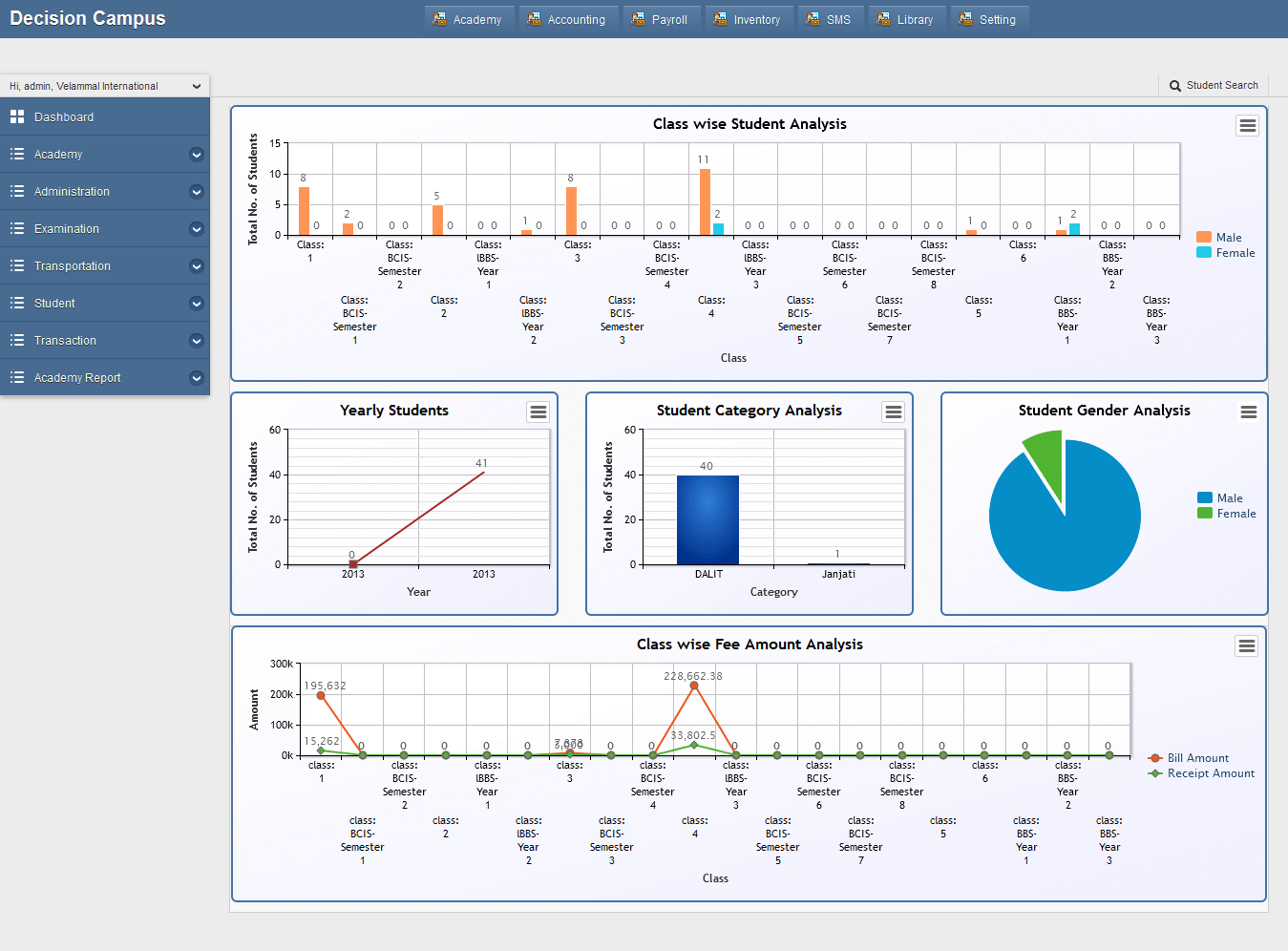
Task: Expand the Academy sidebar section
Action: point(197,155)
